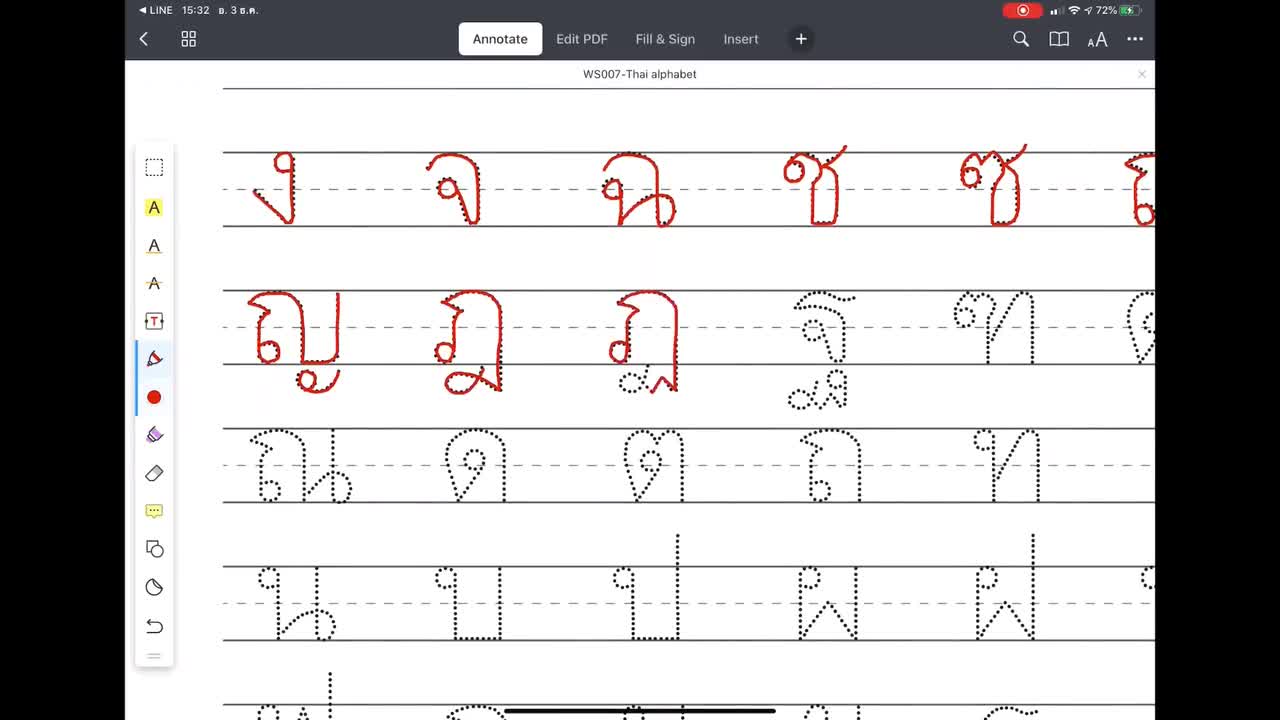Select the shapes annotation tool
Image resolution: width=1280 pixels, height=720 pixels.
[x=154, y=548]
